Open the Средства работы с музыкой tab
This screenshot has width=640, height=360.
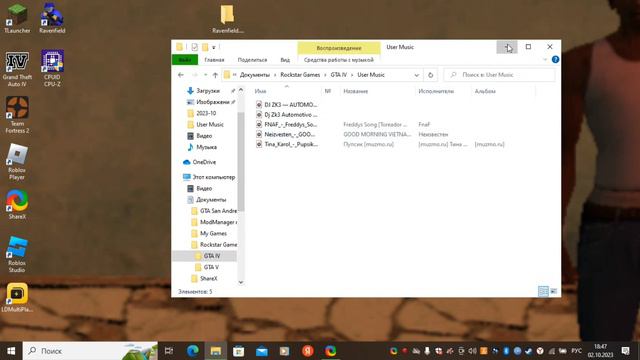click(339, 60)
